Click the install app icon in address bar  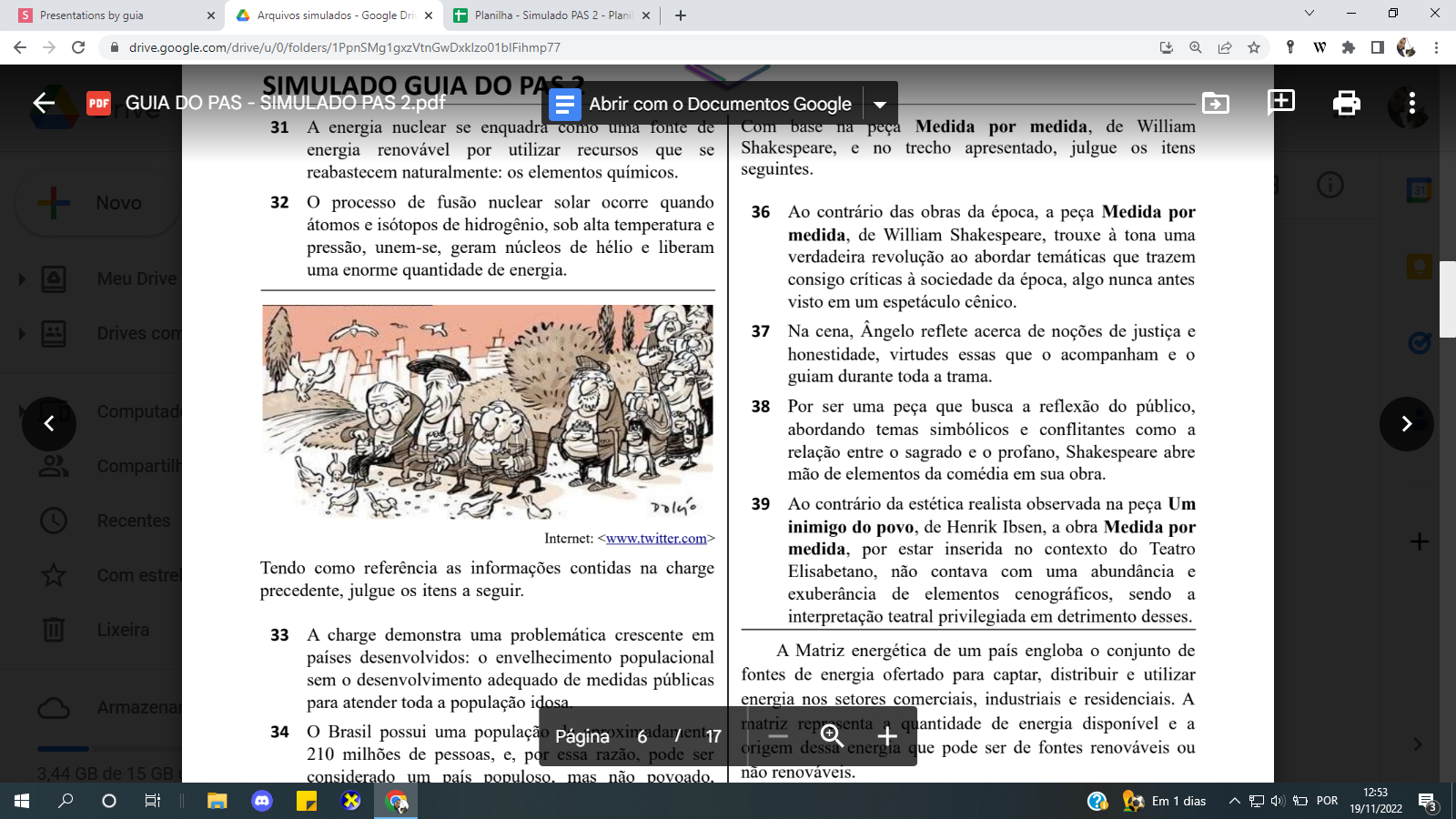pyautogui.click(x=1167, y=47)
